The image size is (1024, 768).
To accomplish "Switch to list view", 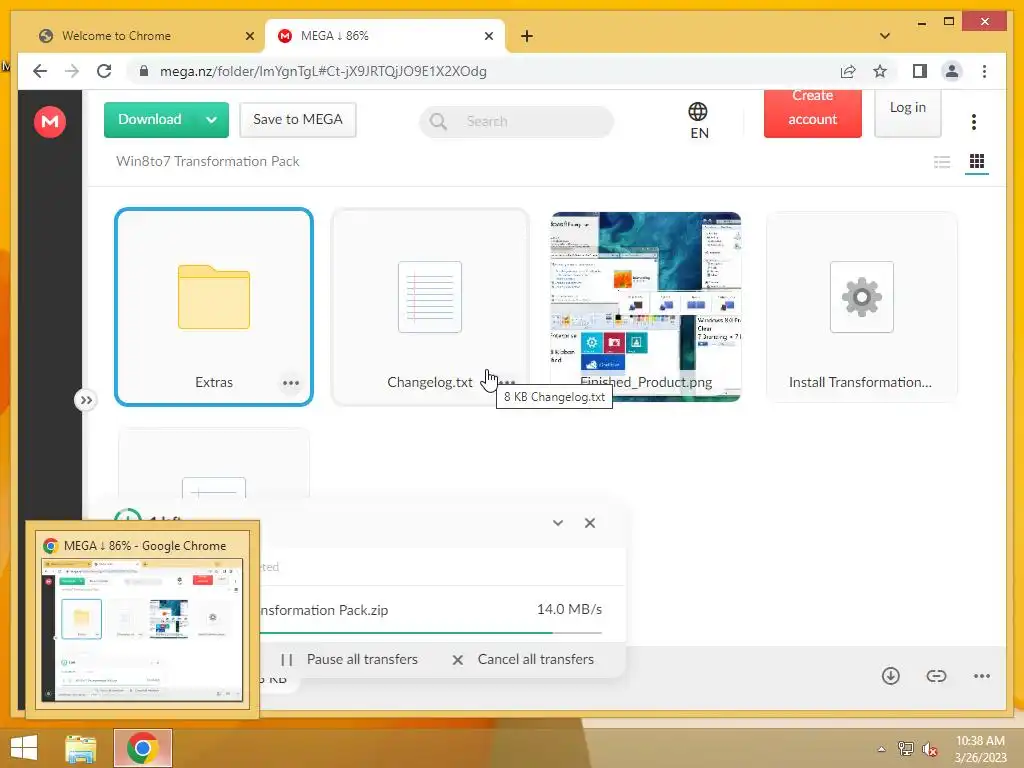I will [x=942, y=161].
